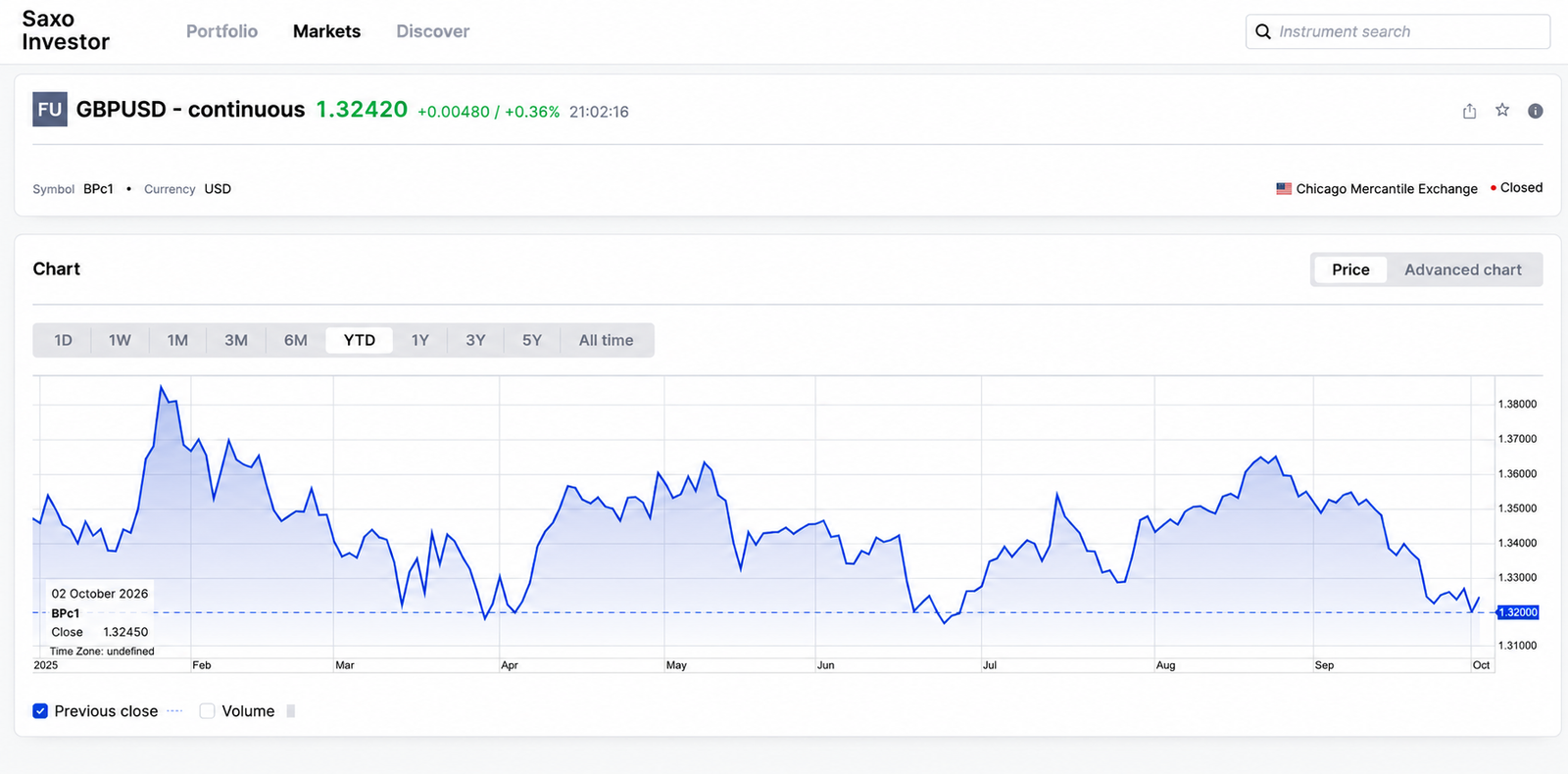1568x774 pixels.
Task: Click the 02 October 2026 tooltip date
Action: [x=100, y=594]
